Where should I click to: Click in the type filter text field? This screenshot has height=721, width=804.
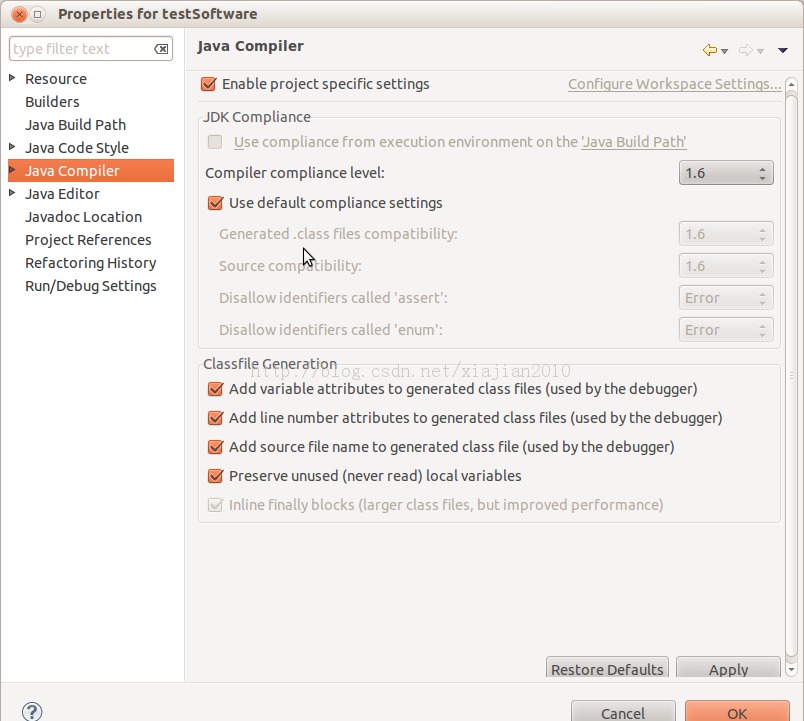80,49
